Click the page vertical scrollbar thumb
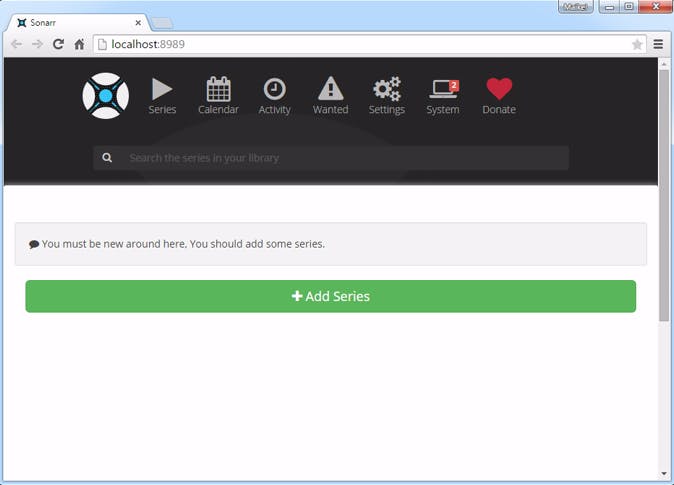Viewport: 674px width, 485px height. pos(664,195)
